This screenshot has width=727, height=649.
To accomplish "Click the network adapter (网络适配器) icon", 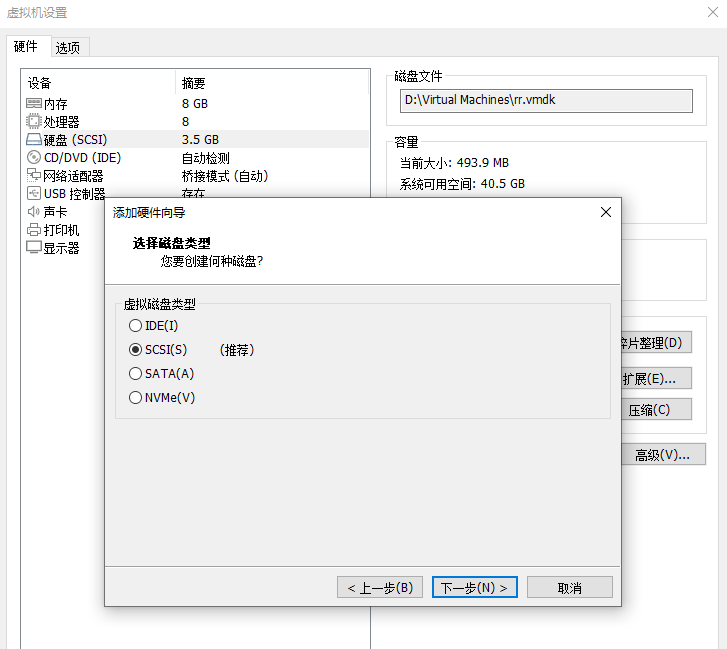I will pyautogui.click(x=33, y=176).
